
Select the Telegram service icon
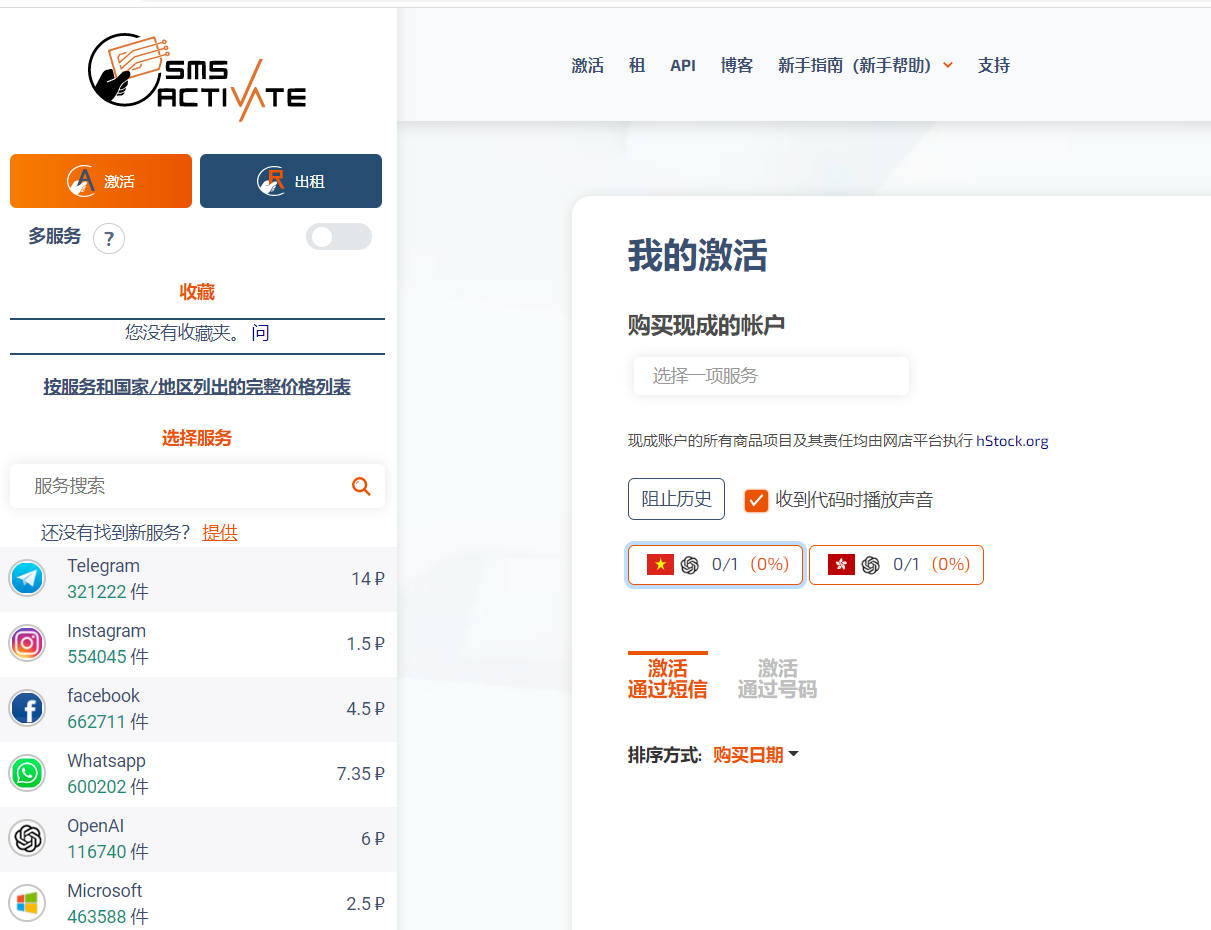point(27,578)
